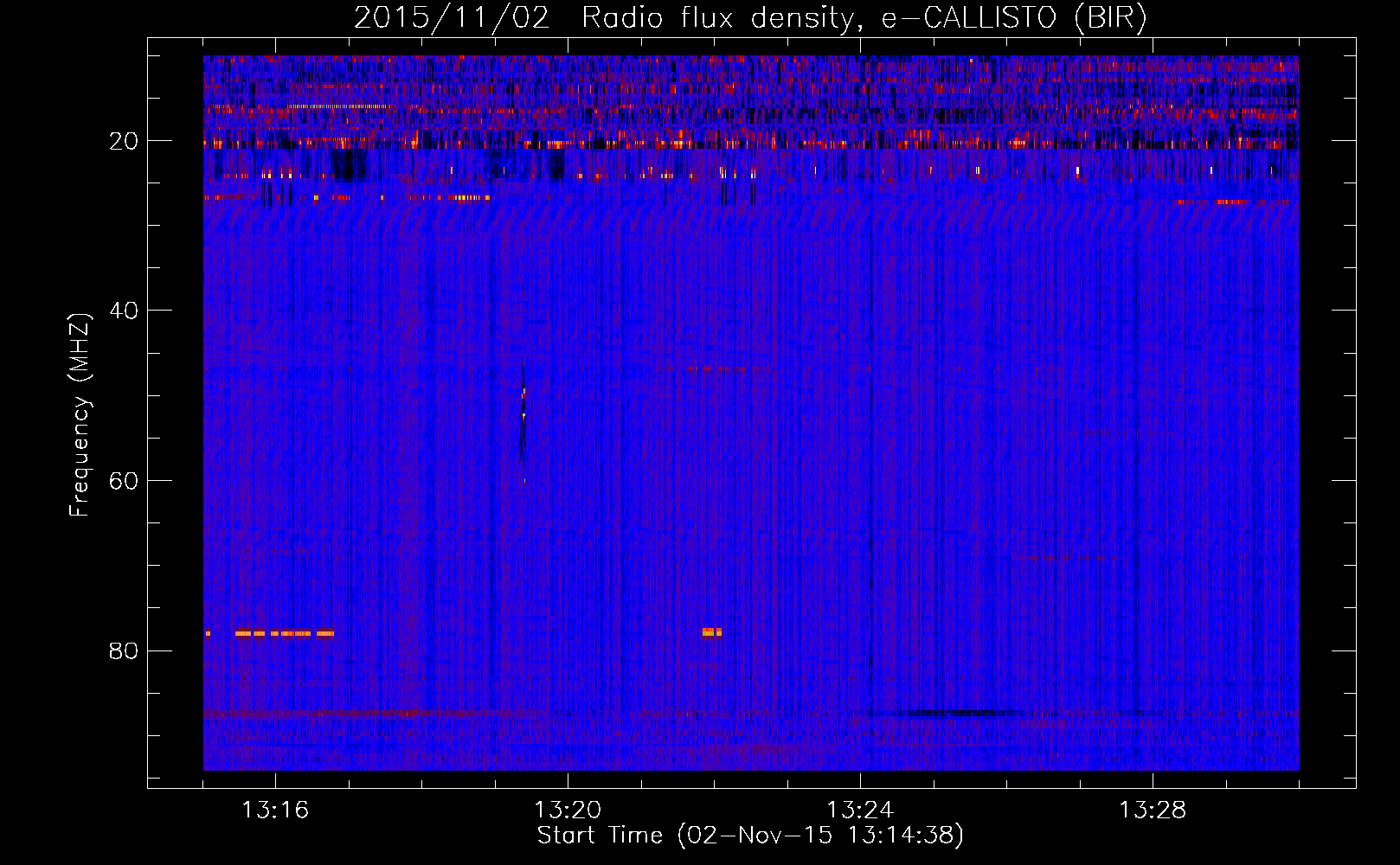Click the 13:20 time tick label
Screen dimensions: 1400x865
(x=568, y=811)
